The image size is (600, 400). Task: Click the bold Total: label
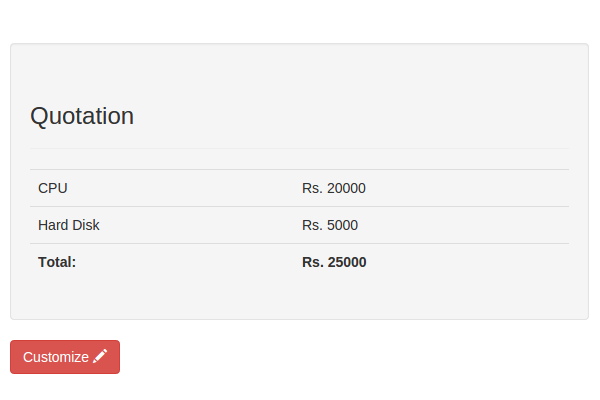coord(57,262)
